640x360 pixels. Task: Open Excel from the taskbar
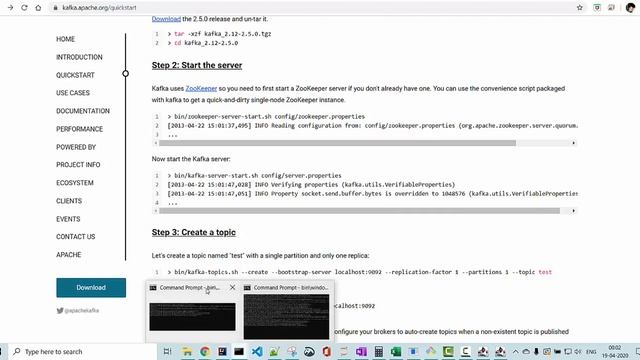[396, 351]
